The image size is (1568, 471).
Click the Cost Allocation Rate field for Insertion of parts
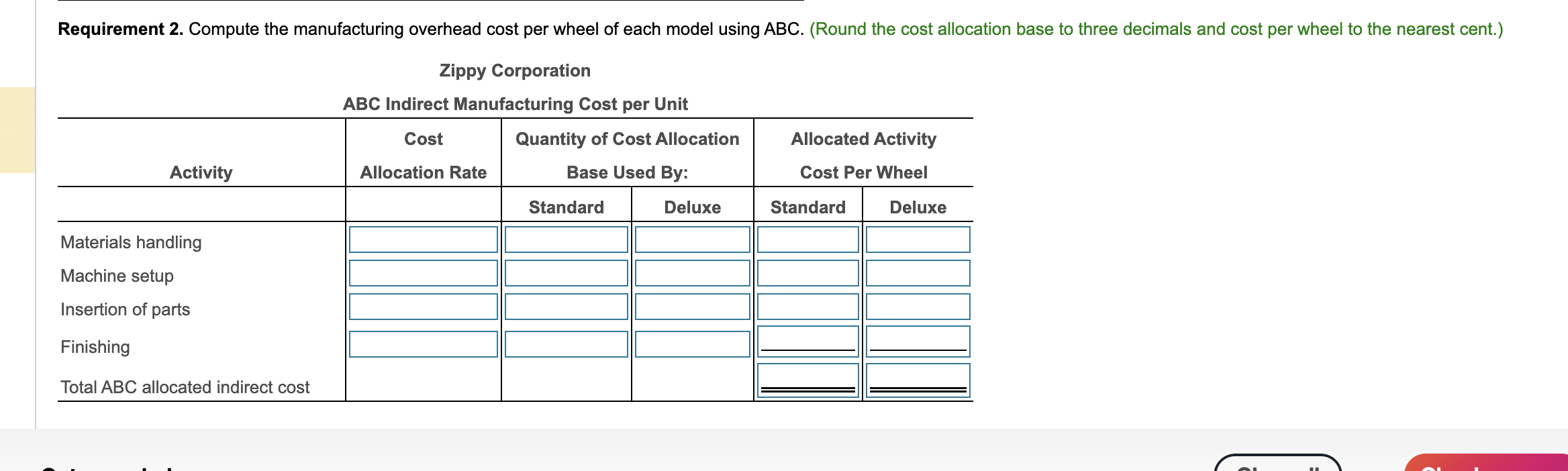[x=423, y=307]
